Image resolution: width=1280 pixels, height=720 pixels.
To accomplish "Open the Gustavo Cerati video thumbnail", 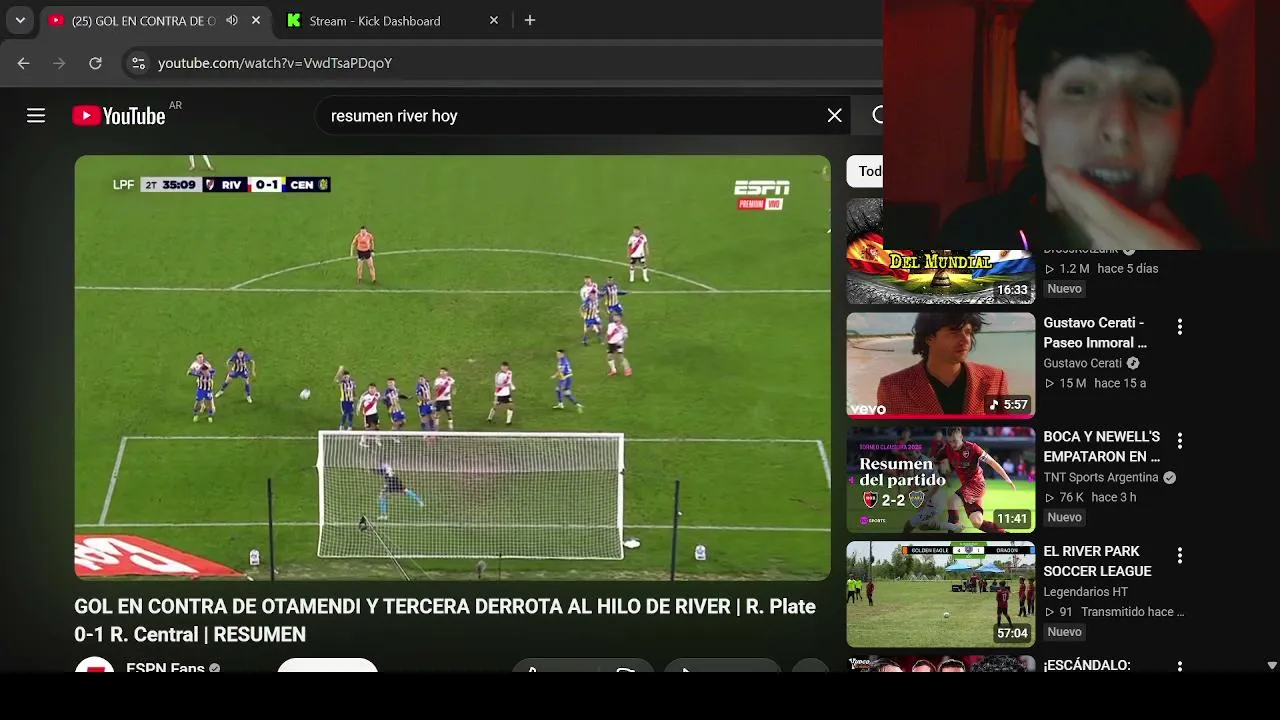I will coord(941,365).
